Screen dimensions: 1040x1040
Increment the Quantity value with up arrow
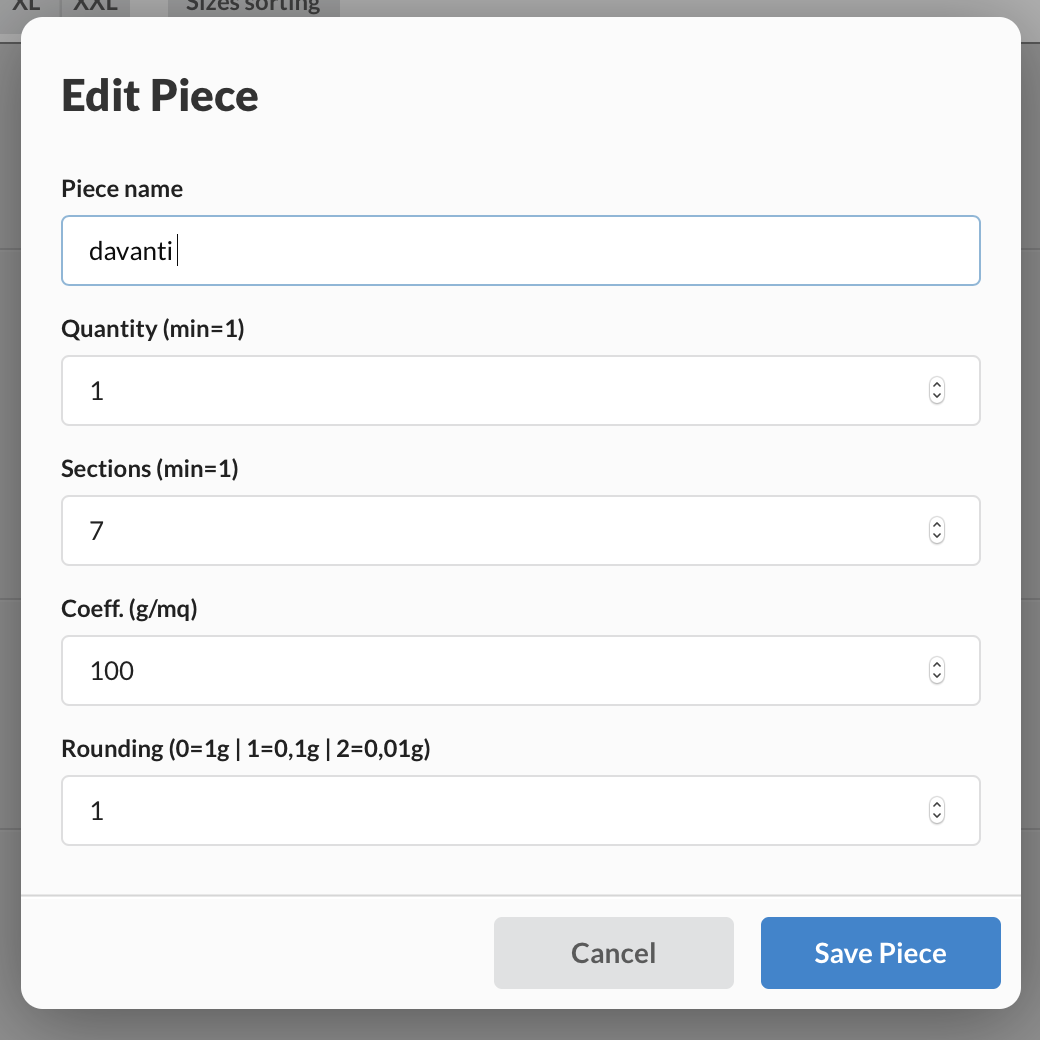[x=937, y=385]
